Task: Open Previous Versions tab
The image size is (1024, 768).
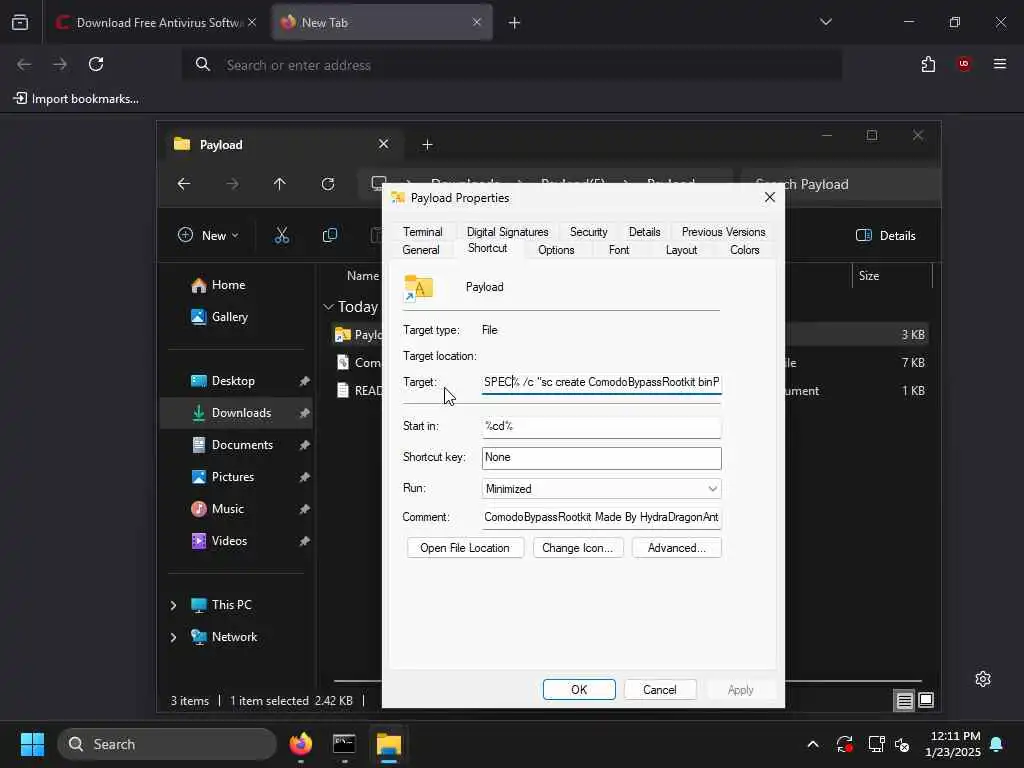Action: click(x=724, y=232)
